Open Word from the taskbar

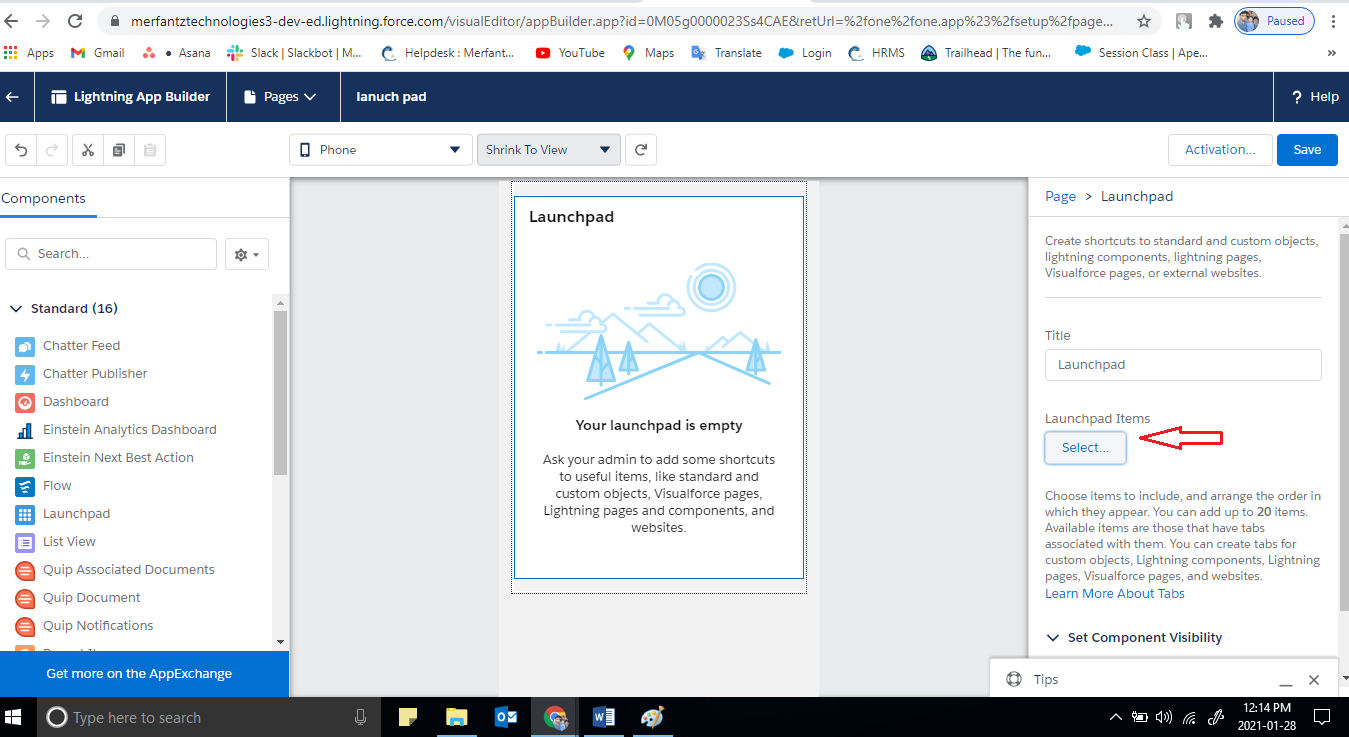603,716
